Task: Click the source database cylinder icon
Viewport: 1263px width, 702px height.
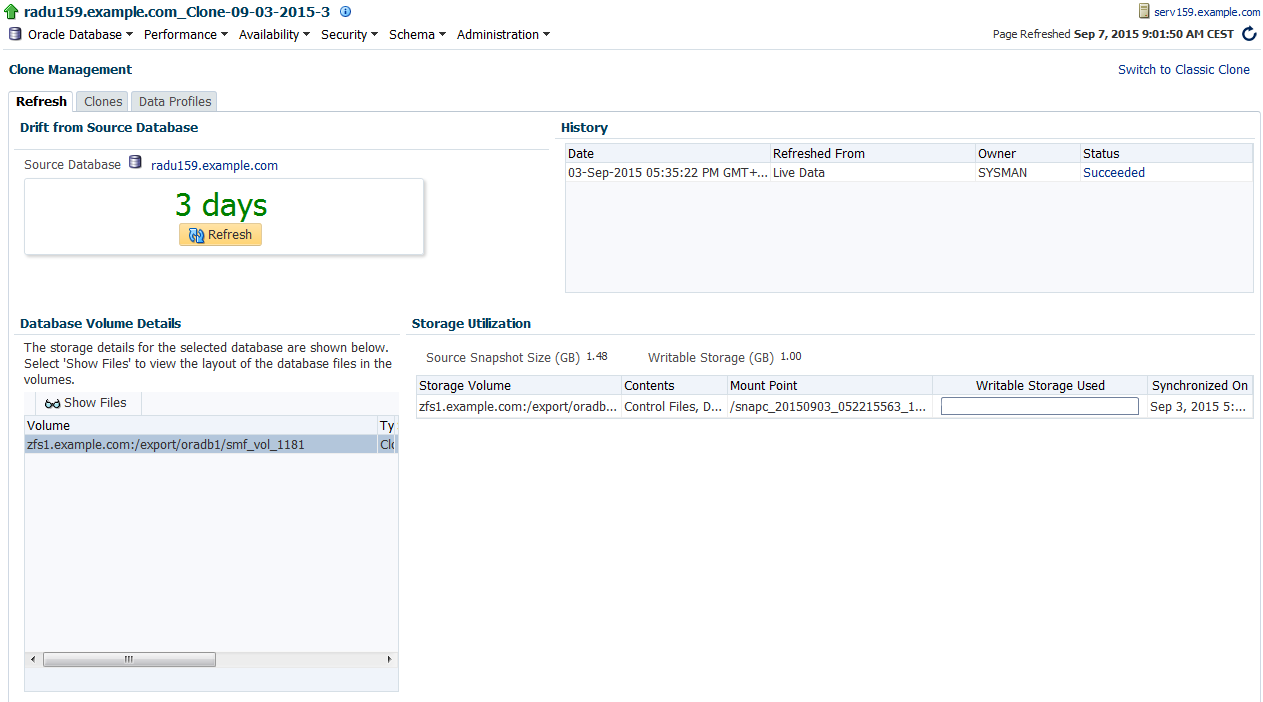Action: (x=135, y=163)
